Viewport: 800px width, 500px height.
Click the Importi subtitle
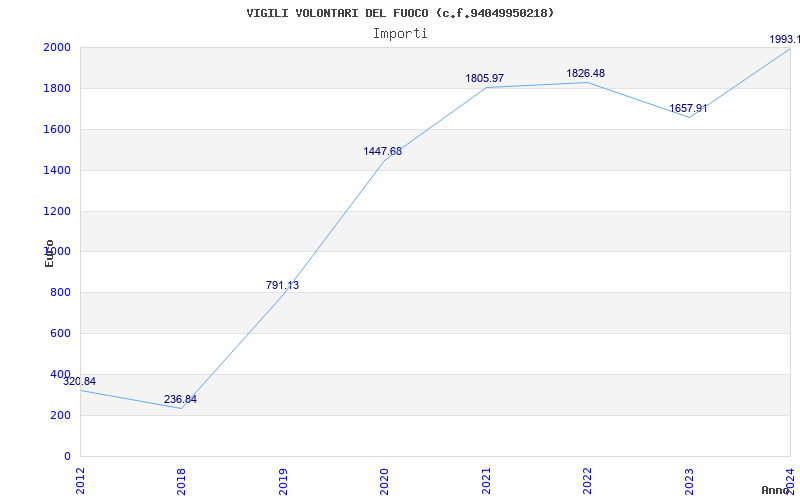pyautogui.click(x=400, y=33)
